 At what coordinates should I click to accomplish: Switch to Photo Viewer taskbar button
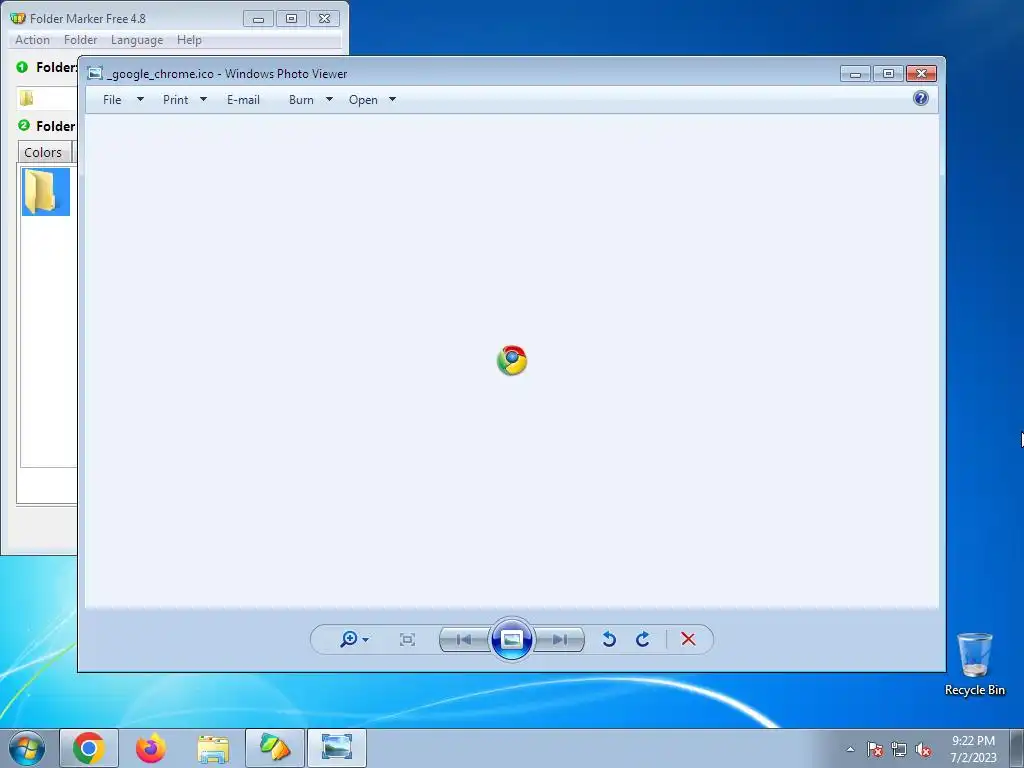337,748
